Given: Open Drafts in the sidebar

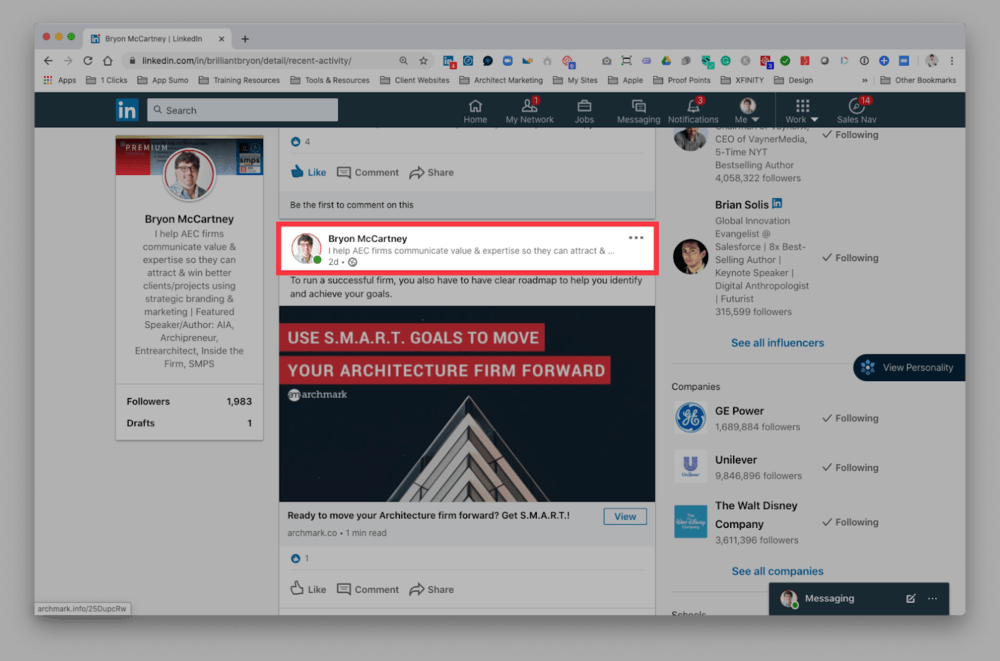Looking at the screenshot, I should 189,423.
